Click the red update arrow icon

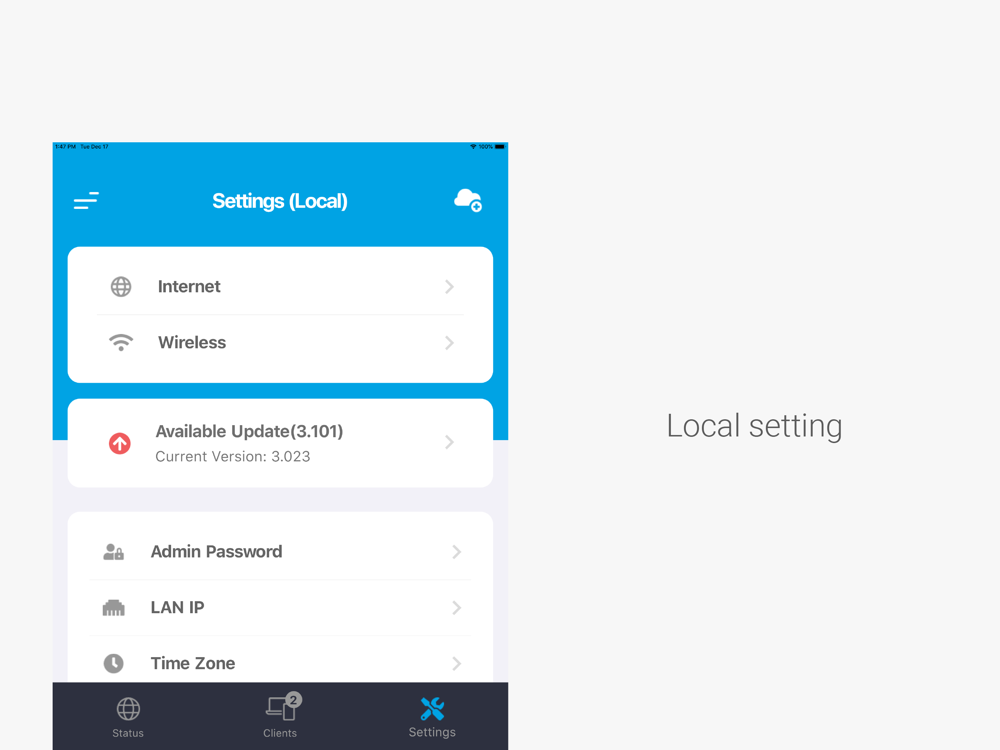pos(119,443)
